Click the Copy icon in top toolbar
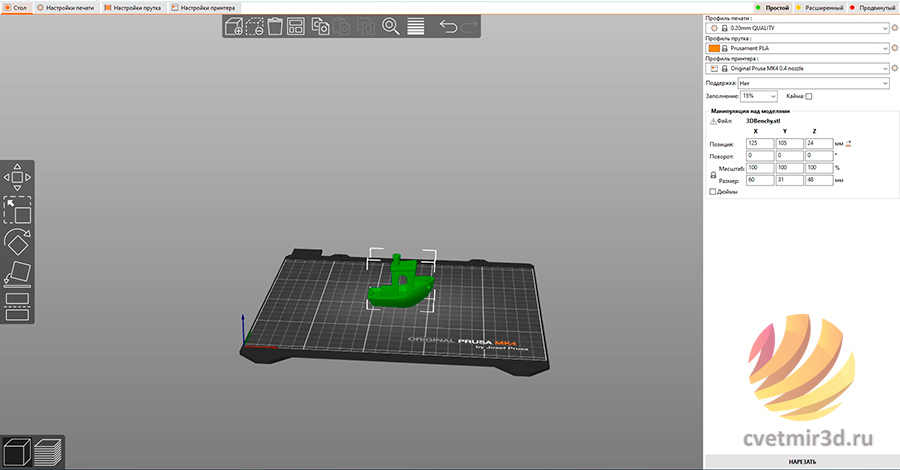 pyautogui.click(x=320, y=26)
